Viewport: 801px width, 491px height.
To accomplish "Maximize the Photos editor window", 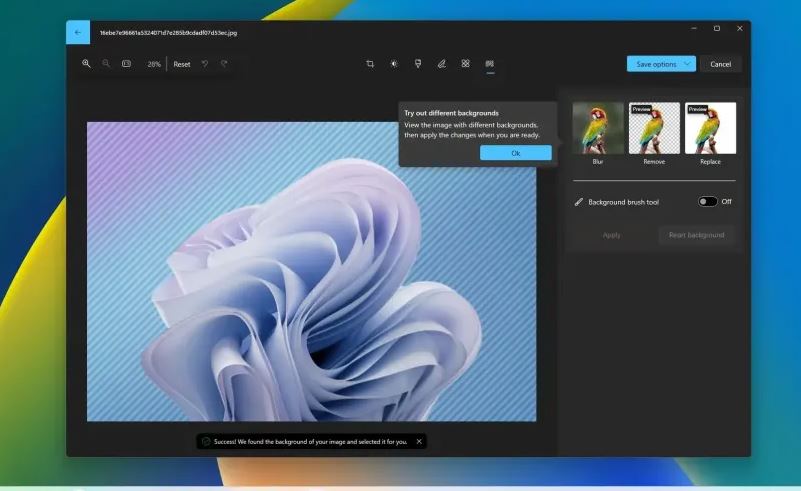I will pyautogui.click(x=717, y=29).
